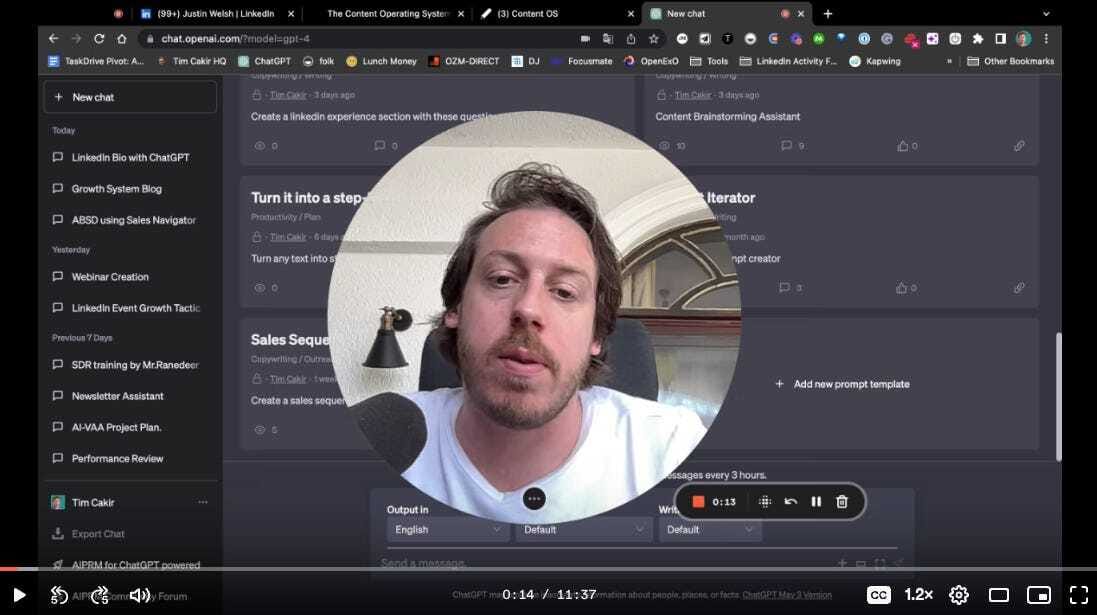Reload the page
Viewport: 1097px width, 615px height.
99,38
